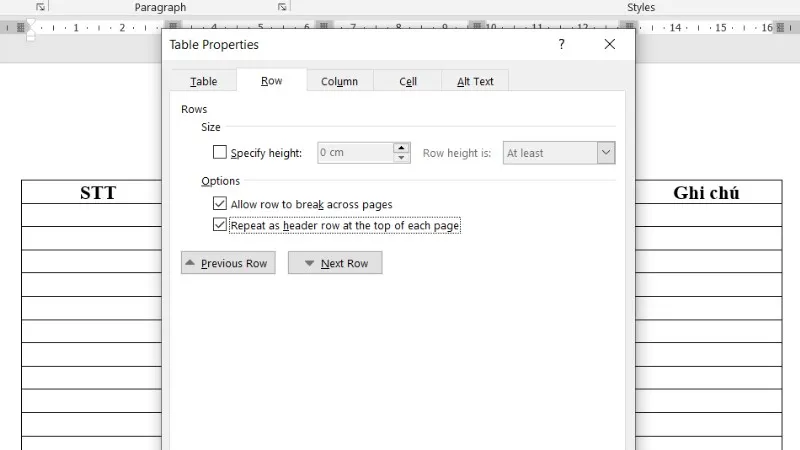The image size is (800, 450).
Task: Increase height with the up spinner arrow
Action: pyautogui.click(x=401, y=148)
